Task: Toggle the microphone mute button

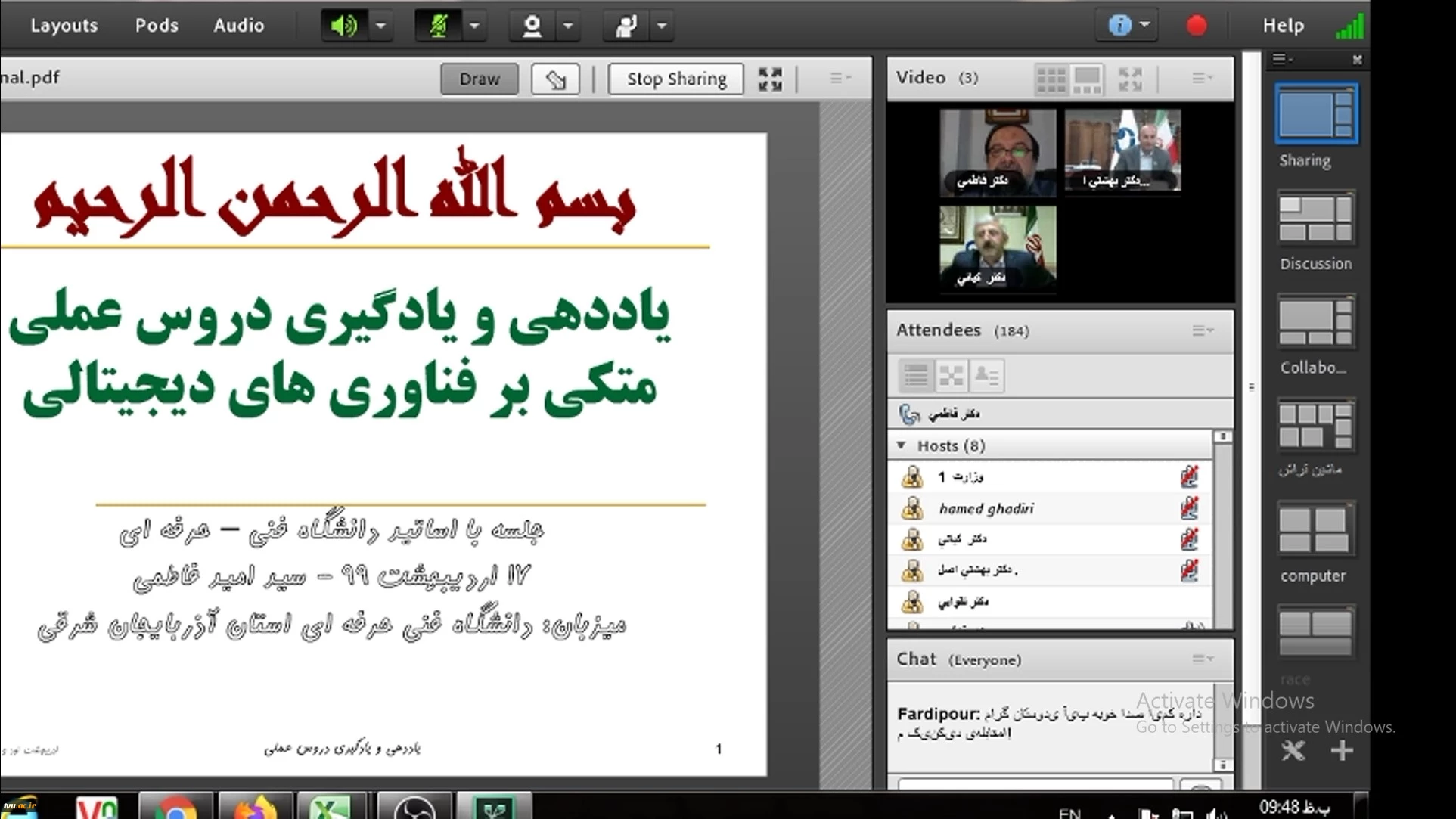Action: tap(439, 26)
